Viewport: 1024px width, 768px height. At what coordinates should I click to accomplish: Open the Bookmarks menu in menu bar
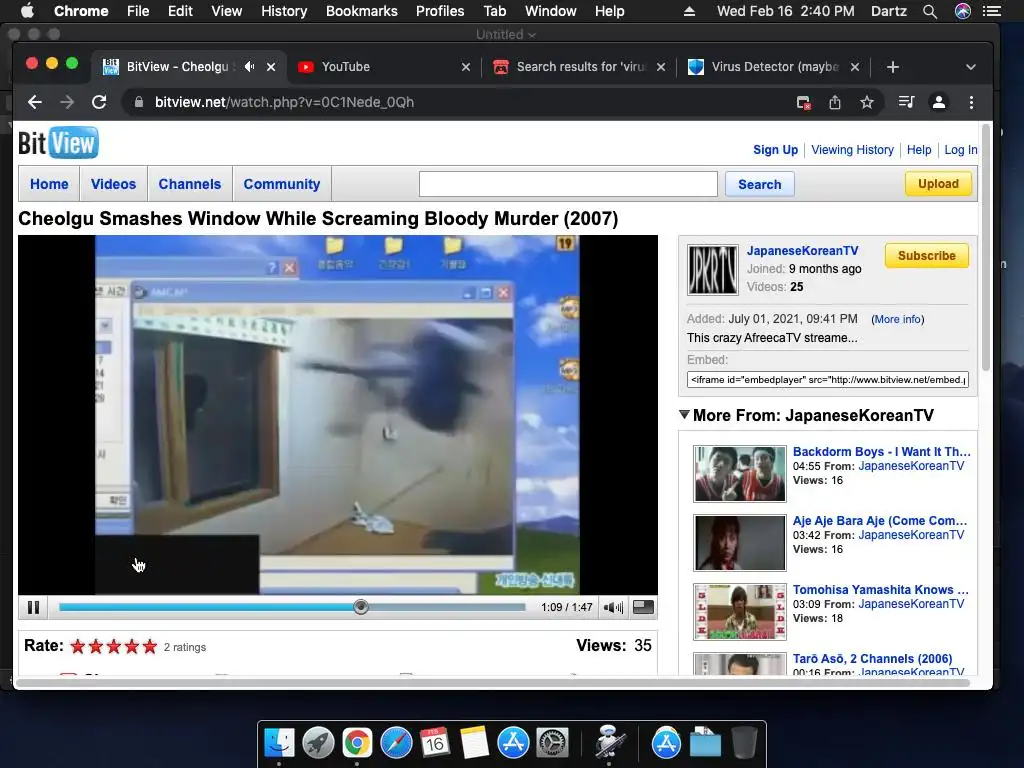click(362, 11)
